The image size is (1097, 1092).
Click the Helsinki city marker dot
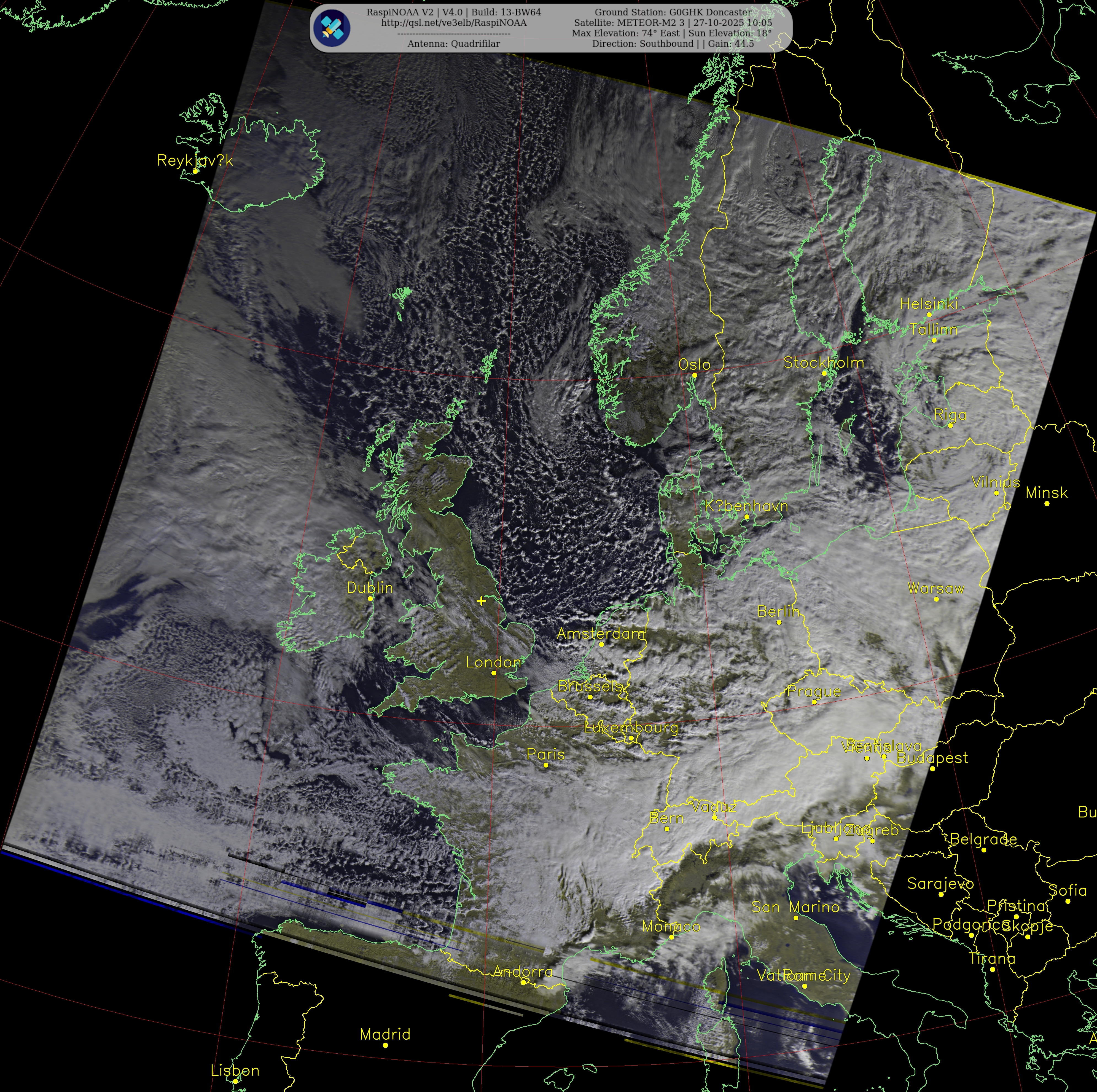[x=929, y=314]
